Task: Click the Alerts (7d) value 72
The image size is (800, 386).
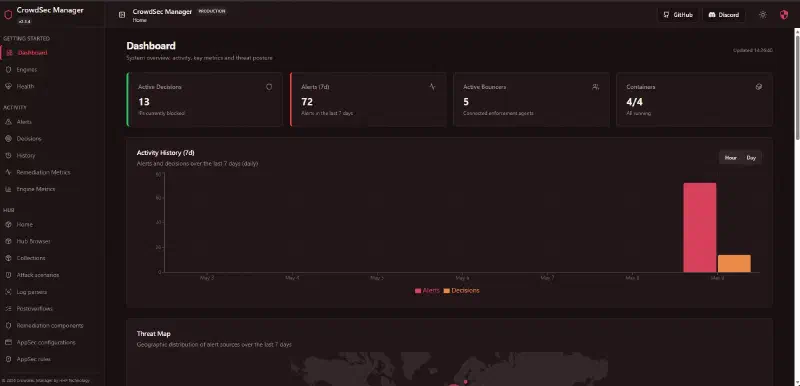Action: [307, 102]
